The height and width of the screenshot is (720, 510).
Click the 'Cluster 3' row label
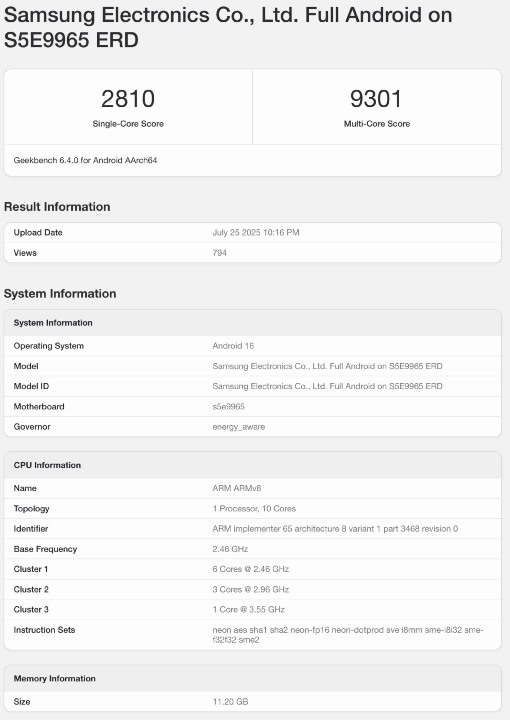pyautogui.click(x=31, y=609)
